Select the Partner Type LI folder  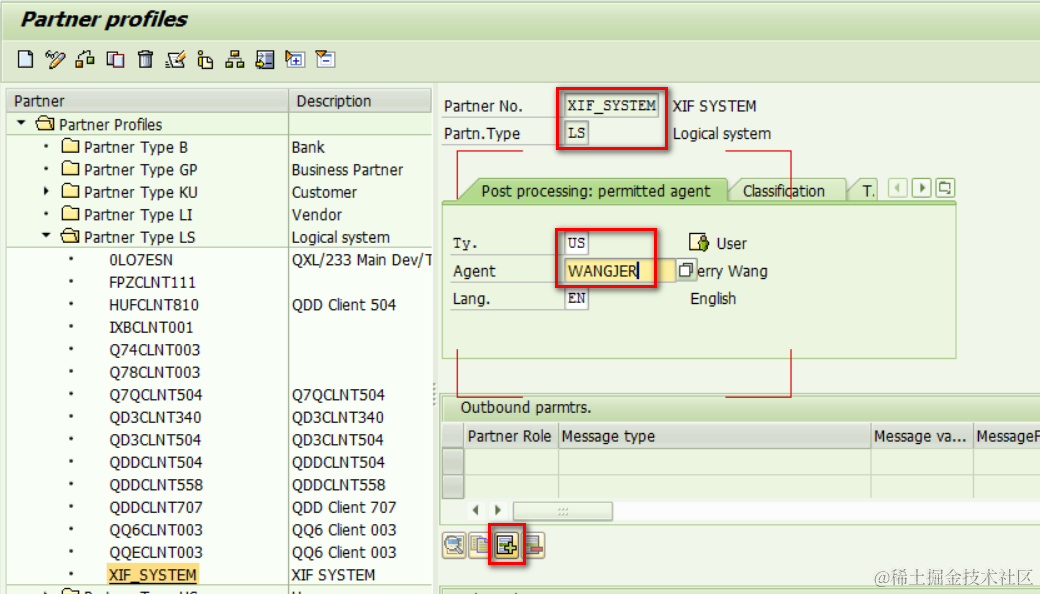coord(138,214)
